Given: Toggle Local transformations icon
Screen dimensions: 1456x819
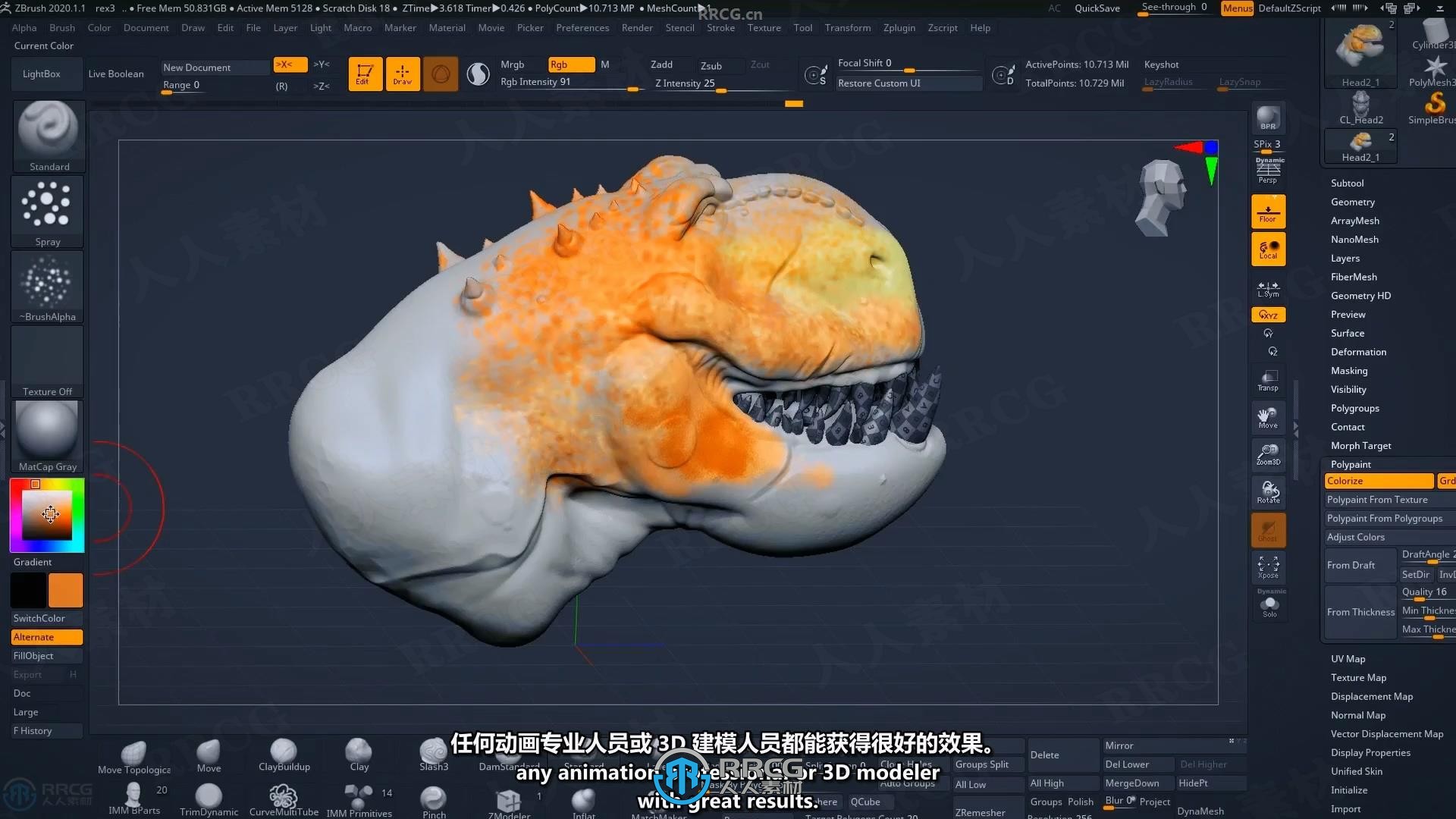Looking at the screenshot, I should (1268, 249).
